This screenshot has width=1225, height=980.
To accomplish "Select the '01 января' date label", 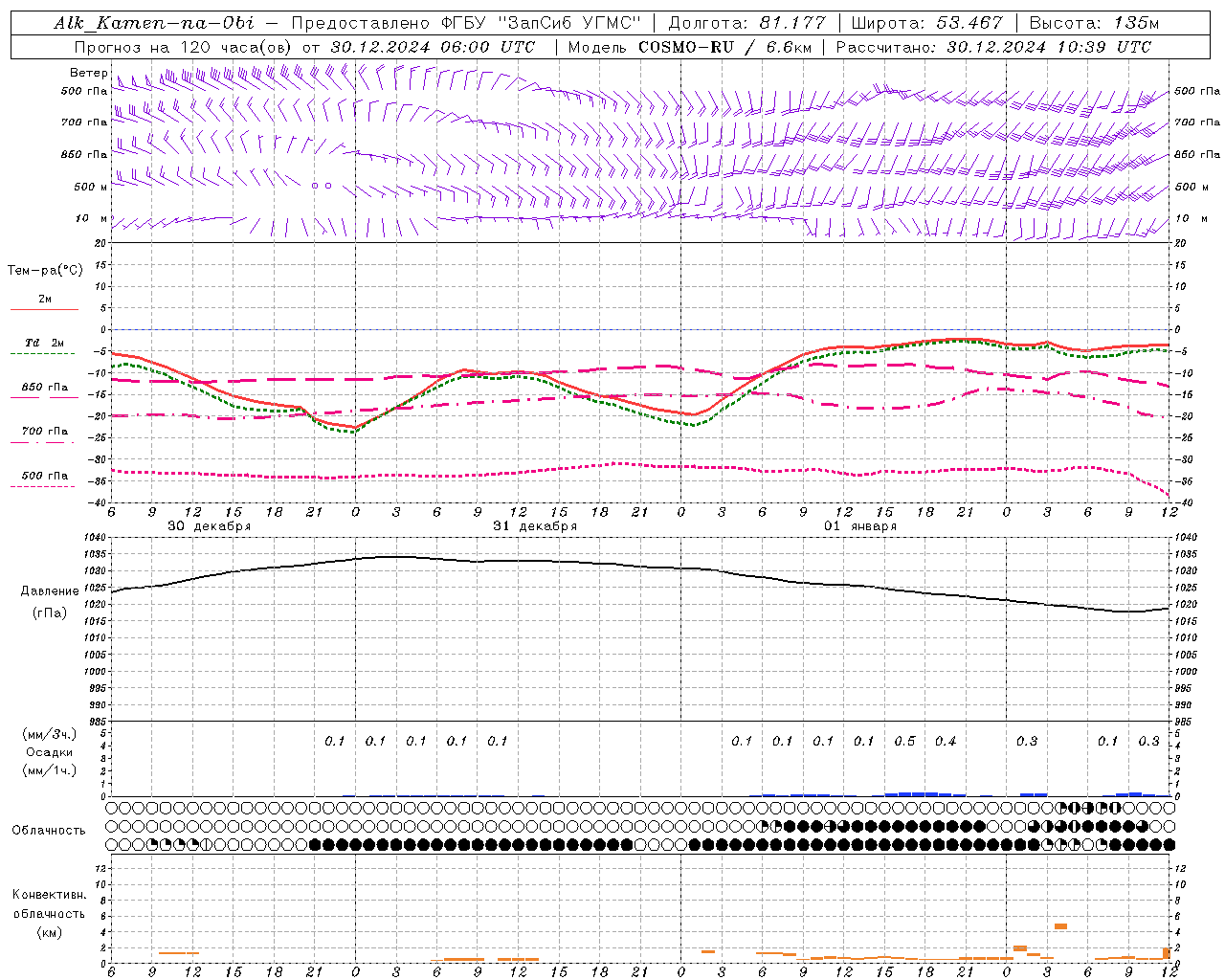I will click(860, 526).
